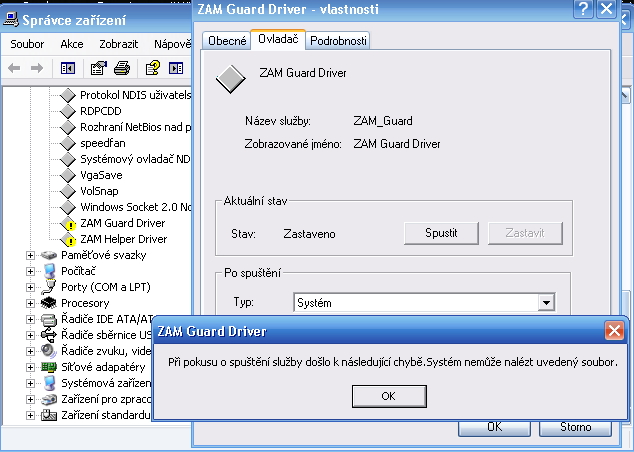Expand the Paměťové svazky node
This screenshot has width=634, height=452.
tap(30, 256)
